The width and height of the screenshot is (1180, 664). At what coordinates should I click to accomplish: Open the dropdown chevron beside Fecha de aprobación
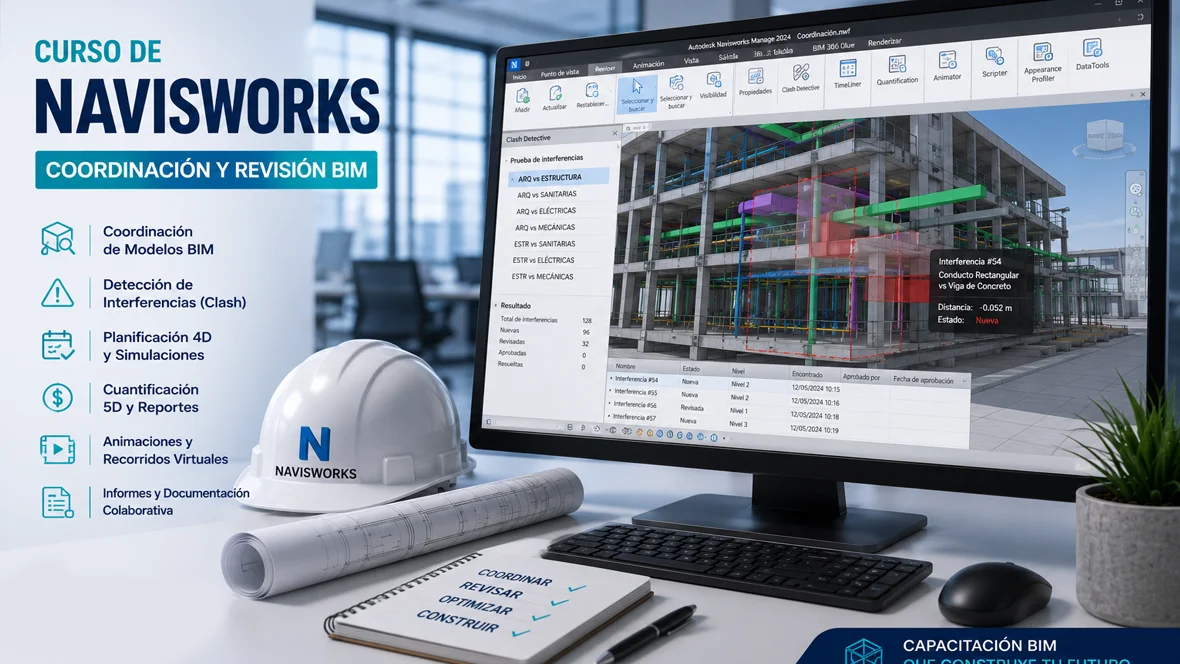(x=964, y=381)
